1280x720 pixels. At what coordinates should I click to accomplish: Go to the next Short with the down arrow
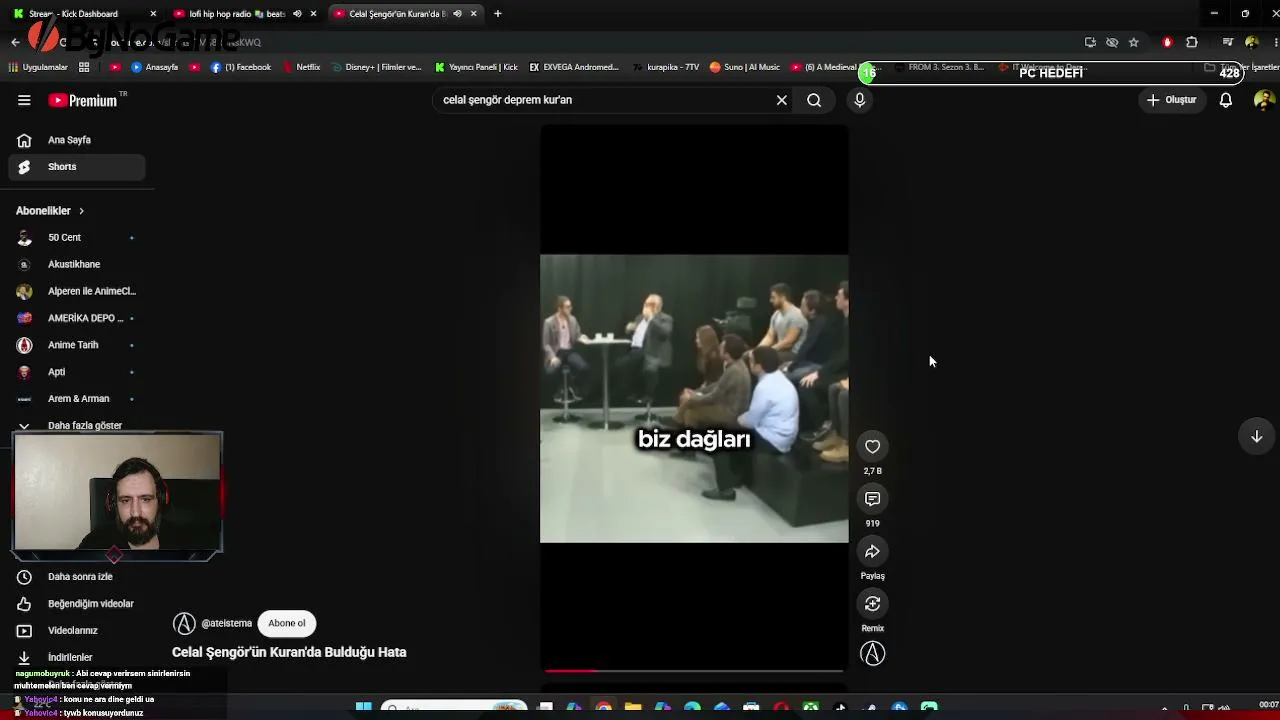[x=1257, y=436]
